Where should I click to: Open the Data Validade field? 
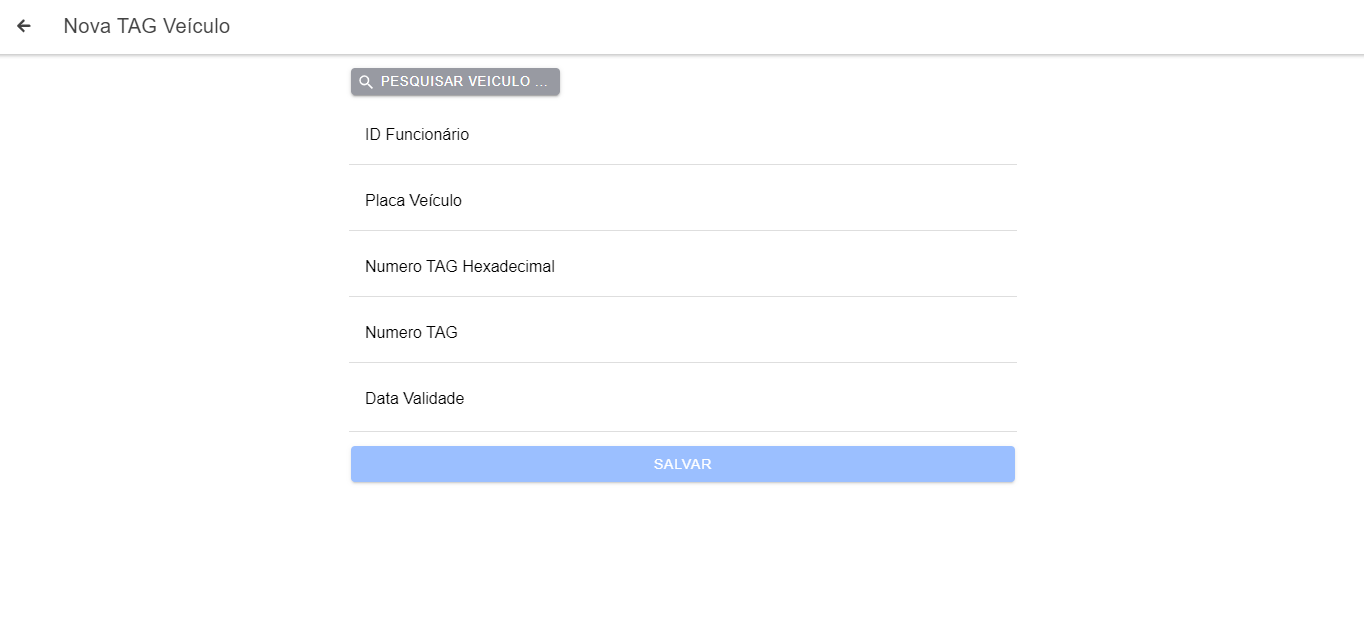click(x=682, y=399)
